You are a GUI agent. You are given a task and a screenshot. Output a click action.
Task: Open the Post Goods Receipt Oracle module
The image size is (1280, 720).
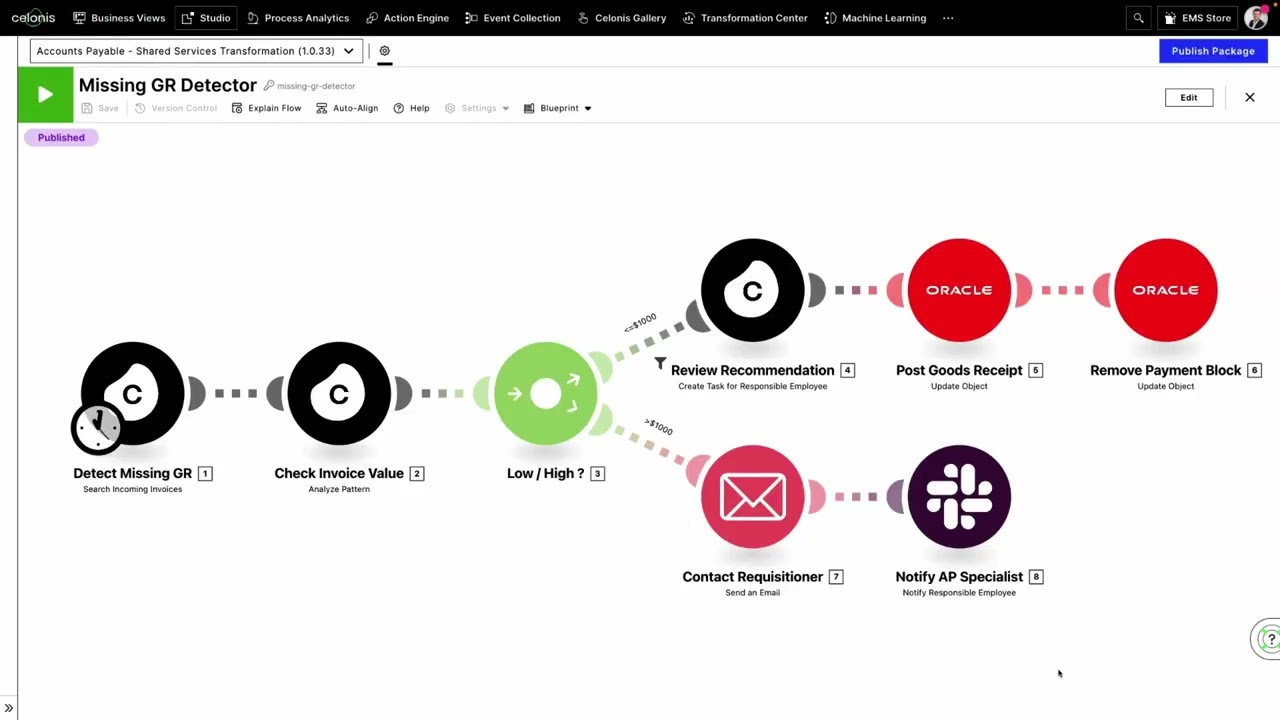959,290
